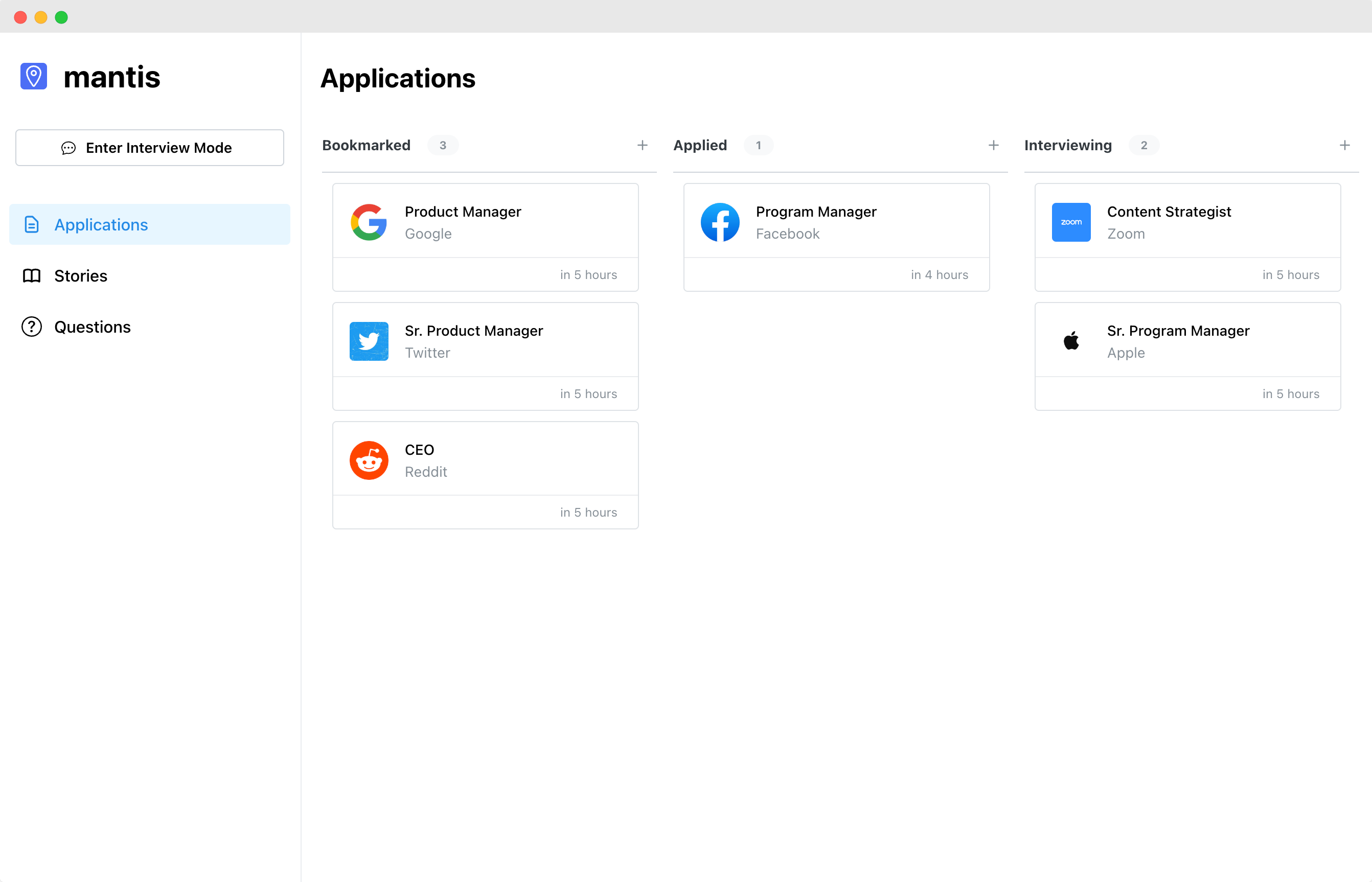Add a new application to Applied column

(x=994, y=146)
